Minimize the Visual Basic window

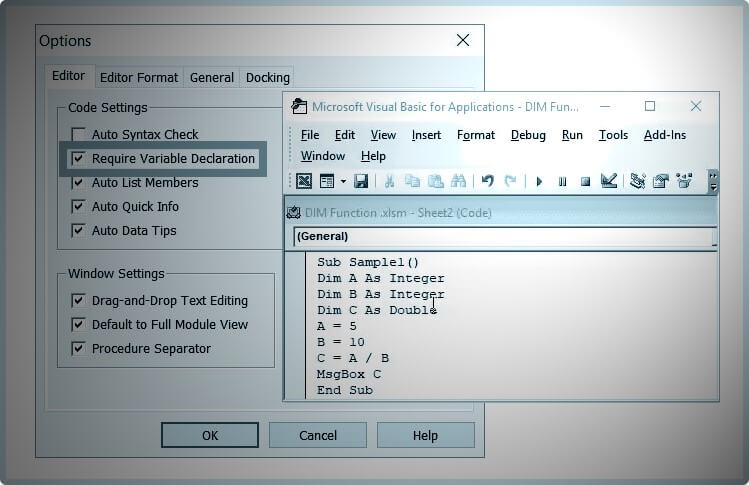pos(605,106)
